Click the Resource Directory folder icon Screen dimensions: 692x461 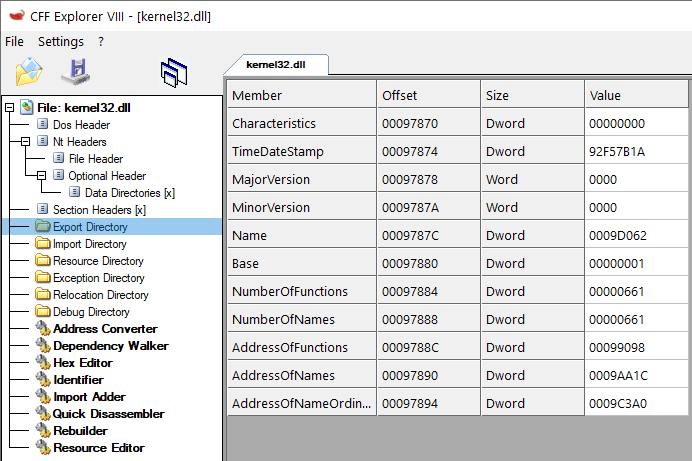click(43, 260)
